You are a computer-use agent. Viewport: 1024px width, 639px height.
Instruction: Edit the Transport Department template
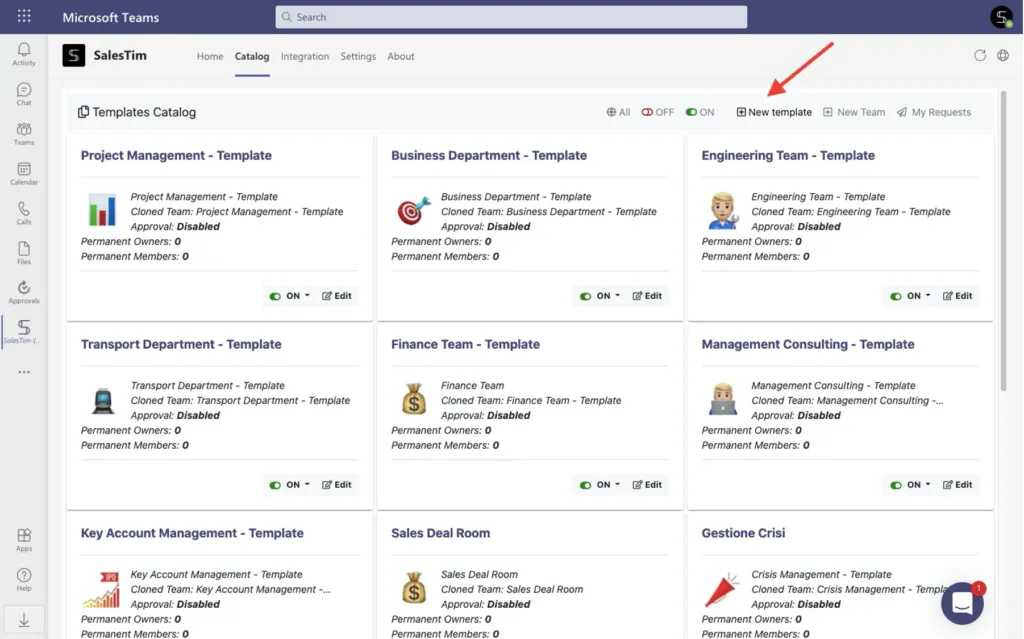[336, 485]
